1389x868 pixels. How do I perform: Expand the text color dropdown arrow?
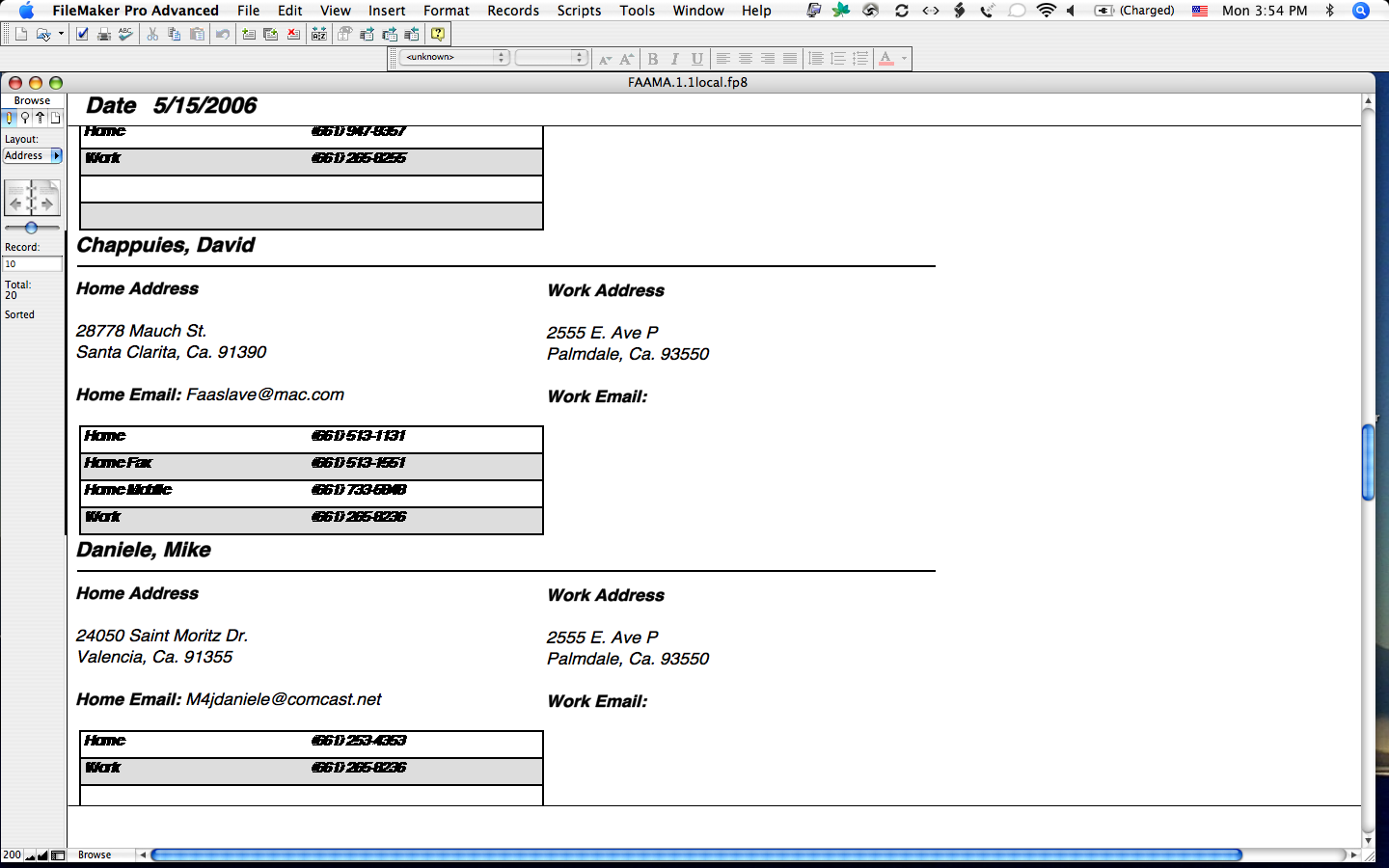[x=904, y=59]
